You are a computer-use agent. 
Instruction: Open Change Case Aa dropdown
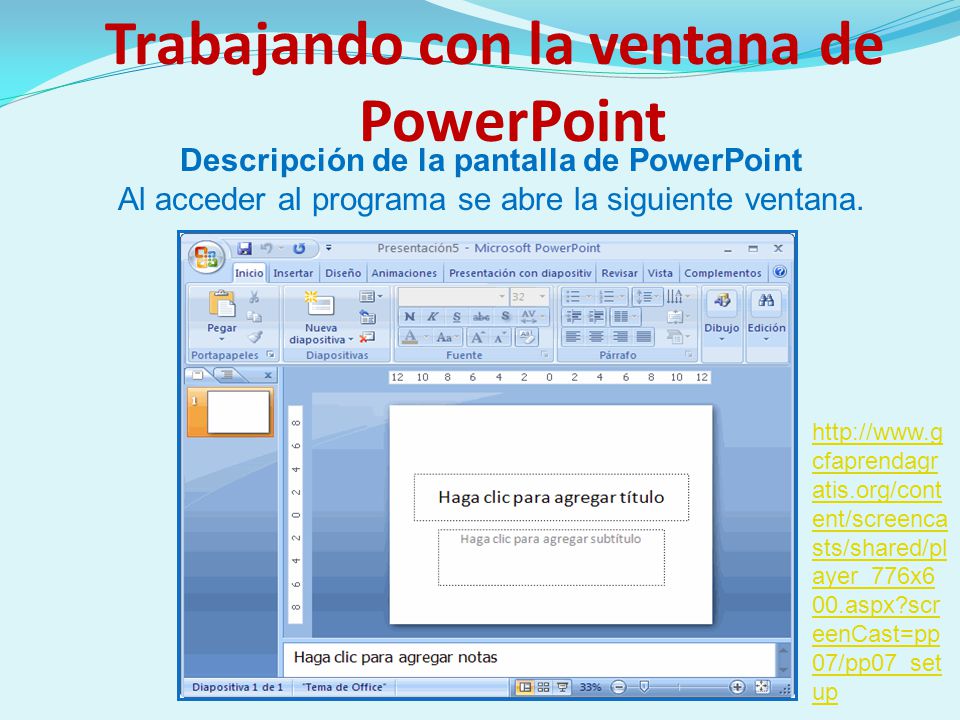[446, 337]
